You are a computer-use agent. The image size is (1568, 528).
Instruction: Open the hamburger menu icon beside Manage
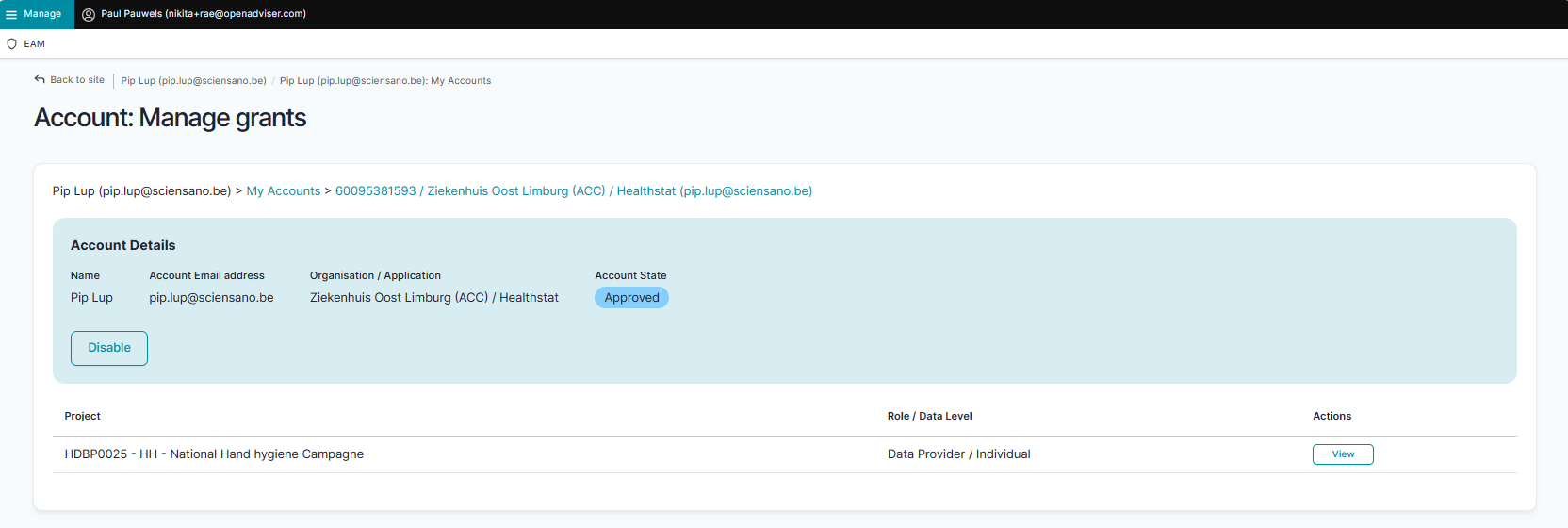(x=11, y=15)
